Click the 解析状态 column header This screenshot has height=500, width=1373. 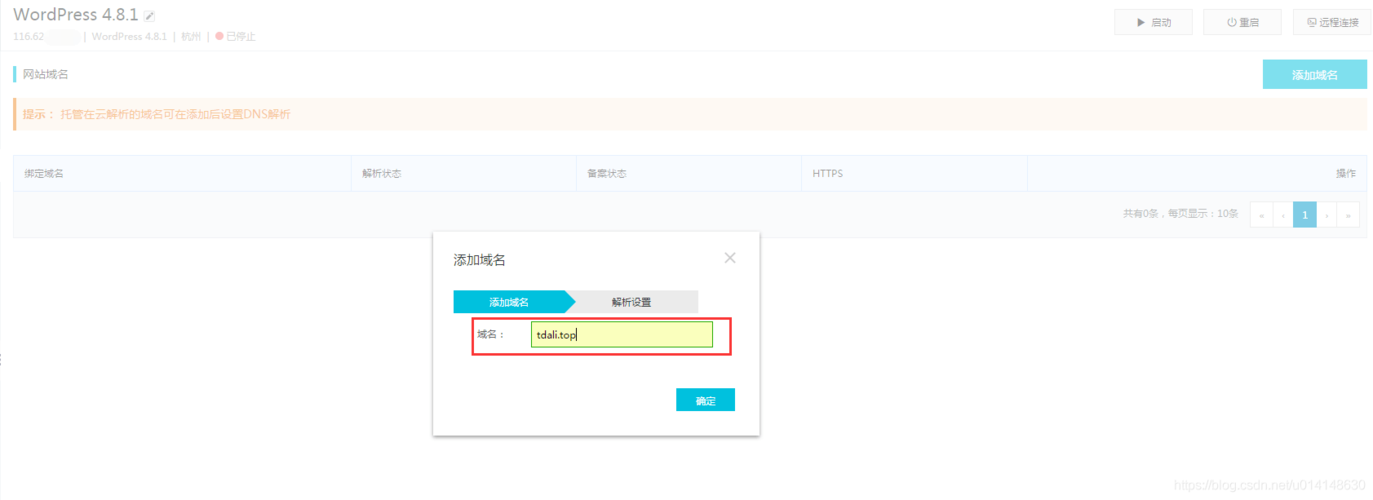click(382, 174)
